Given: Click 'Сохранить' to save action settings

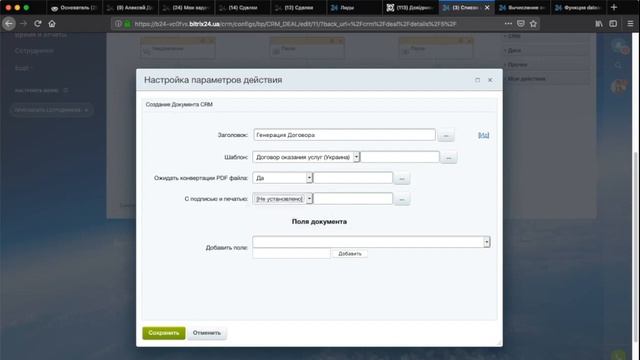Looking at the screenshot, I should point(164,333).
